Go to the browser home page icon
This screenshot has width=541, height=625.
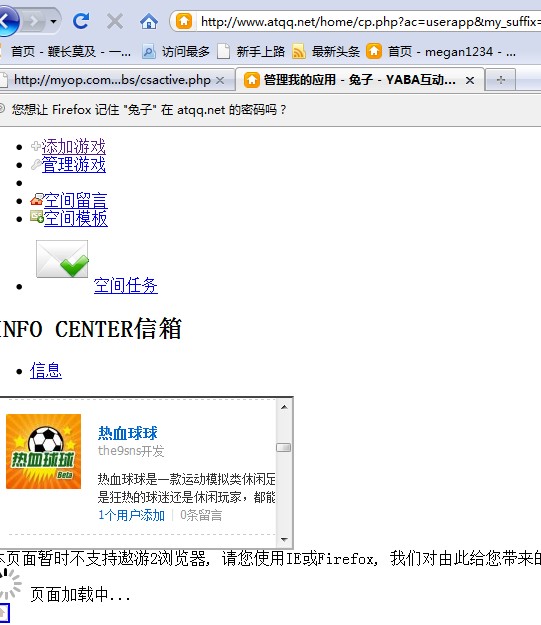[x=149, y=21]
